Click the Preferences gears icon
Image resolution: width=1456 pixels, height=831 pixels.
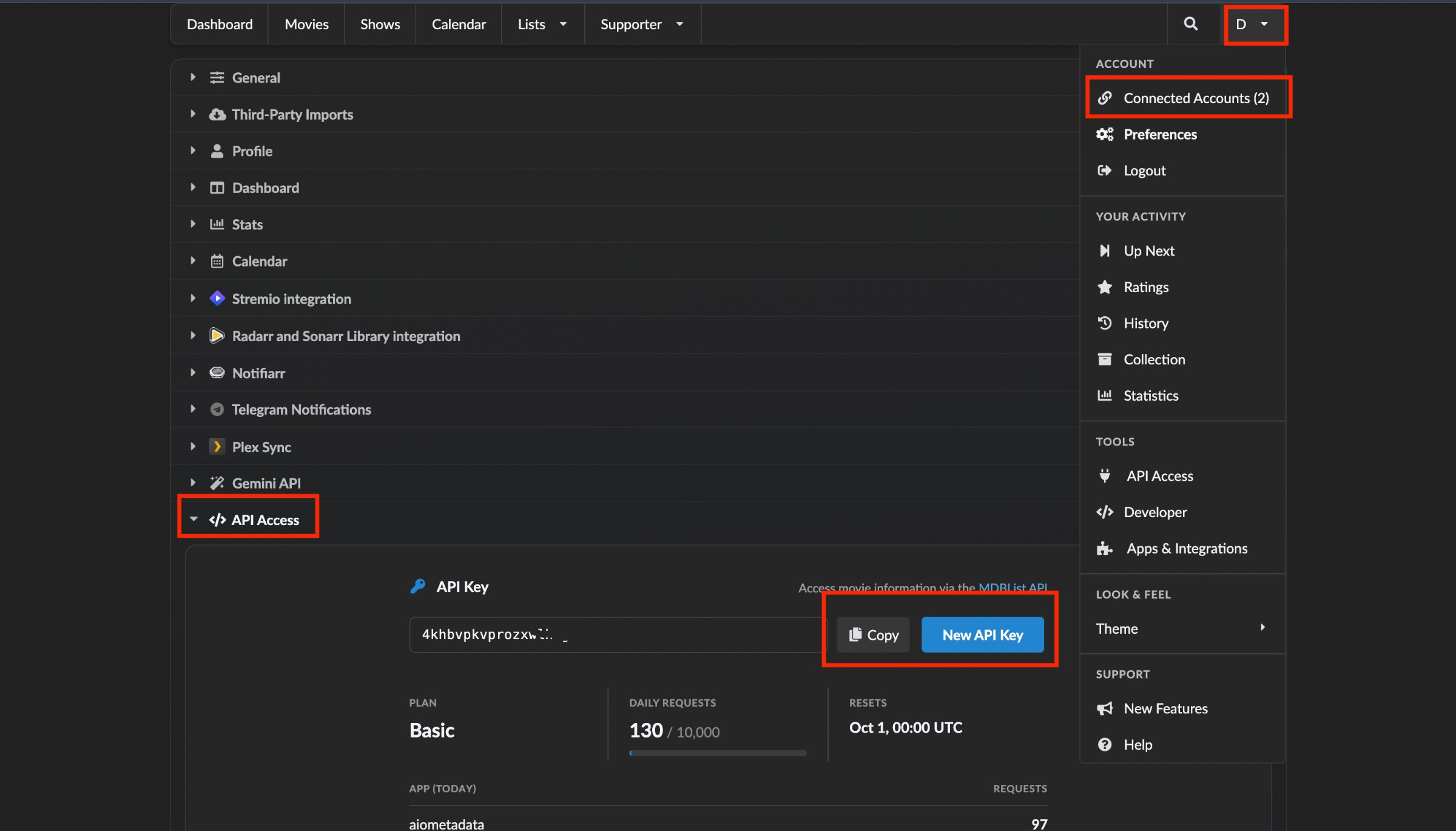pyautogui.click(x=1105, y=134)
